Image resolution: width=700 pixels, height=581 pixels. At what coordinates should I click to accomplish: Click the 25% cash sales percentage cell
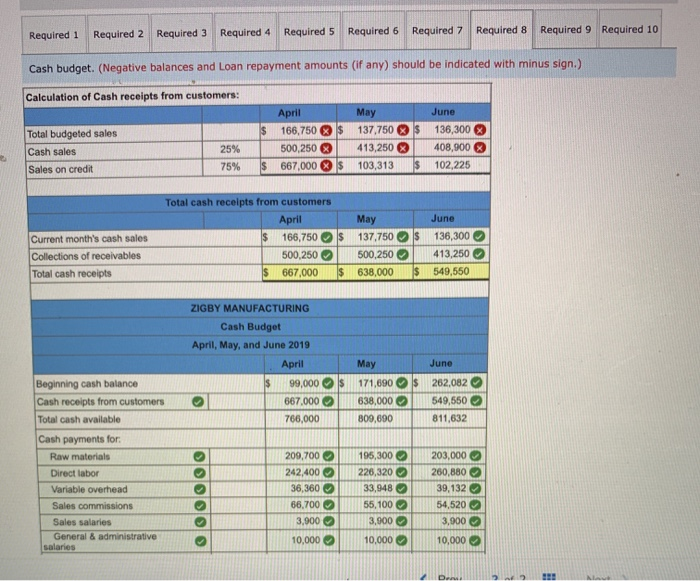click(x=230, y=149)
